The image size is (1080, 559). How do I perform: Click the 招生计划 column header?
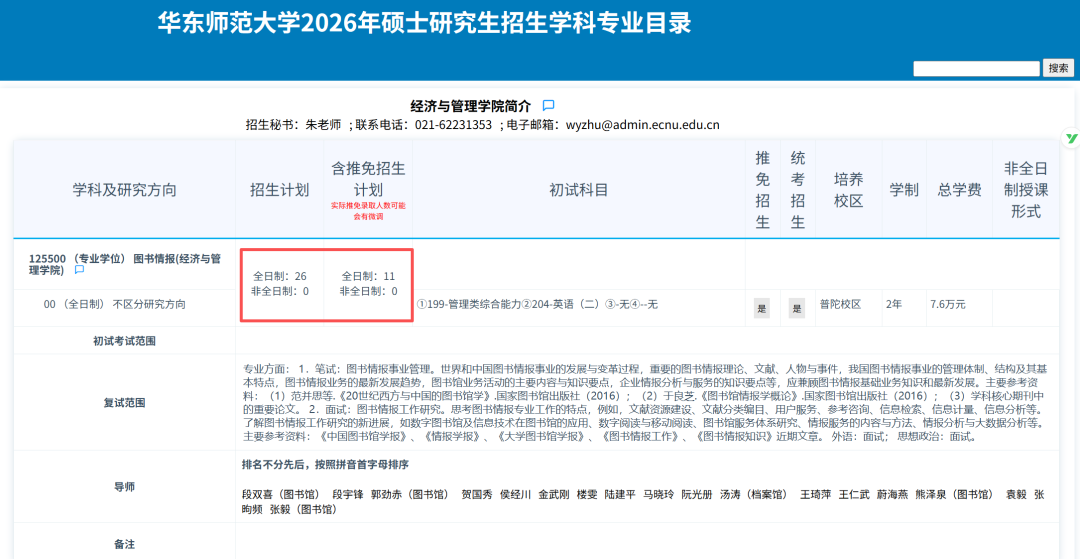[x=279, y=190]
